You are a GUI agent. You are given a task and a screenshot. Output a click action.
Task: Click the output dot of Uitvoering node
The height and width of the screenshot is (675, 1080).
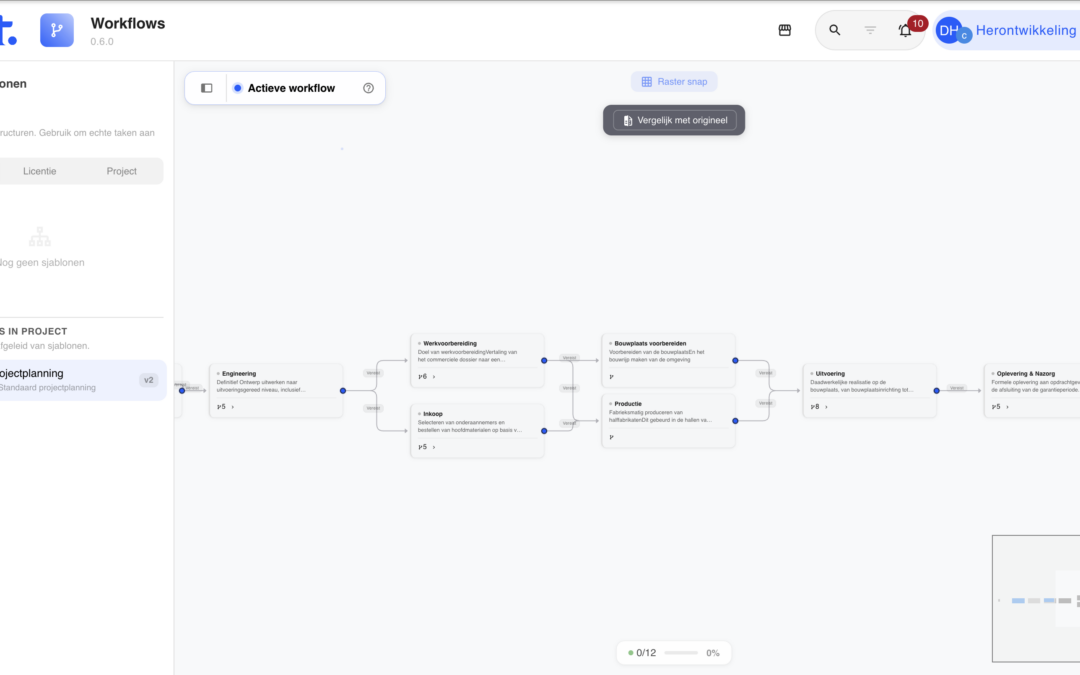click(x=937, y=391)
